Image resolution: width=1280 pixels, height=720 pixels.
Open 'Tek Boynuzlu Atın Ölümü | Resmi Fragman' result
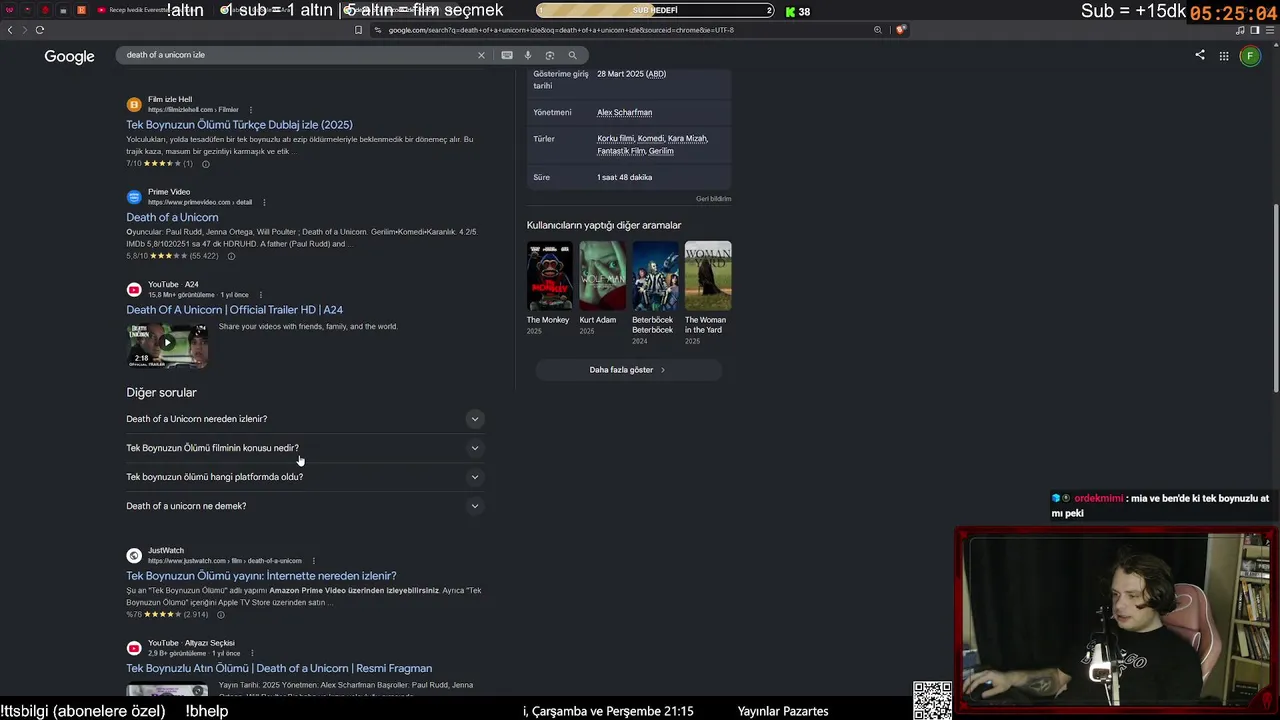click(x=279, y=668)
